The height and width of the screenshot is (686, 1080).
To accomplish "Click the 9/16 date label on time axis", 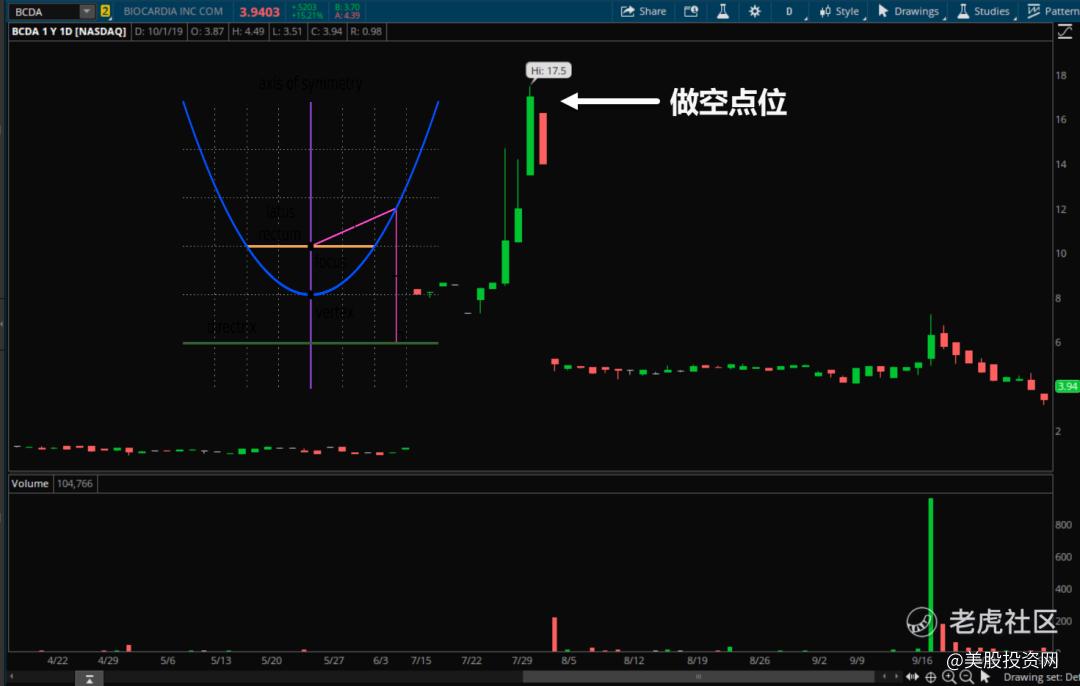I will click(922, 661).
